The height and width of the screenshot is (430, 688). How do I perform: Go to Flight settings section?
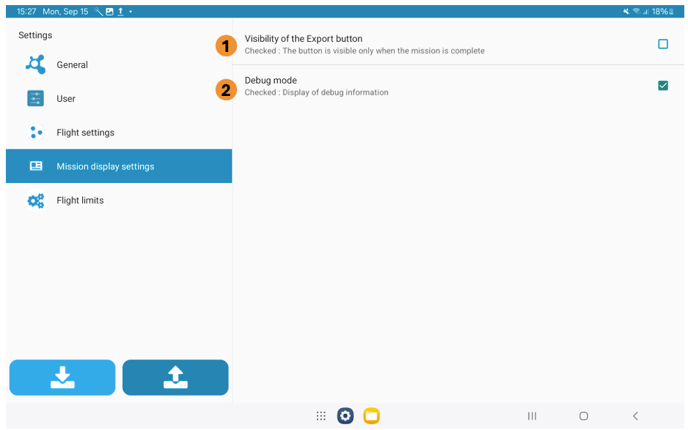click(x=85, y=133)
